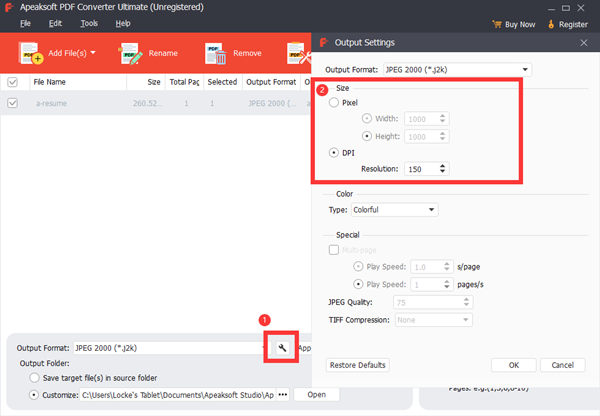Toggle the select-all files checkbox
Viewport: 600px width, 416px height.
click(x=13, y=82)
